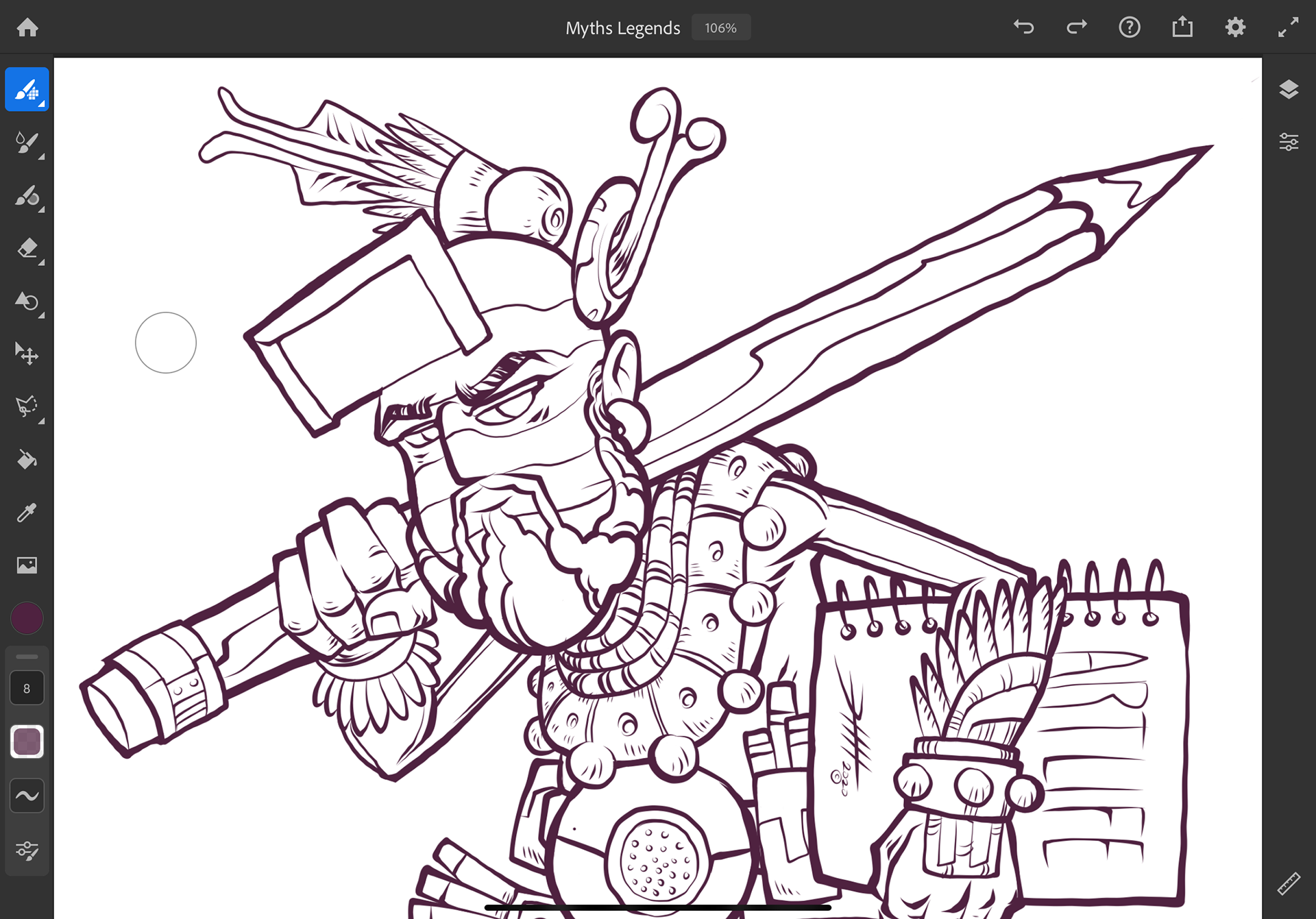Expand brush smoothing options
Viewport: 1316px width, 919px height.
(27, 796)
